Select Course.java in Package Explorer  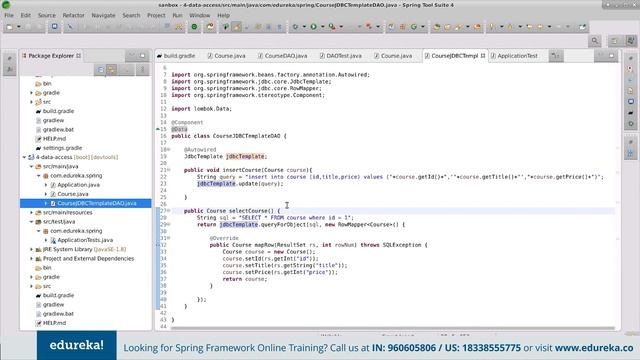(73, 194)
